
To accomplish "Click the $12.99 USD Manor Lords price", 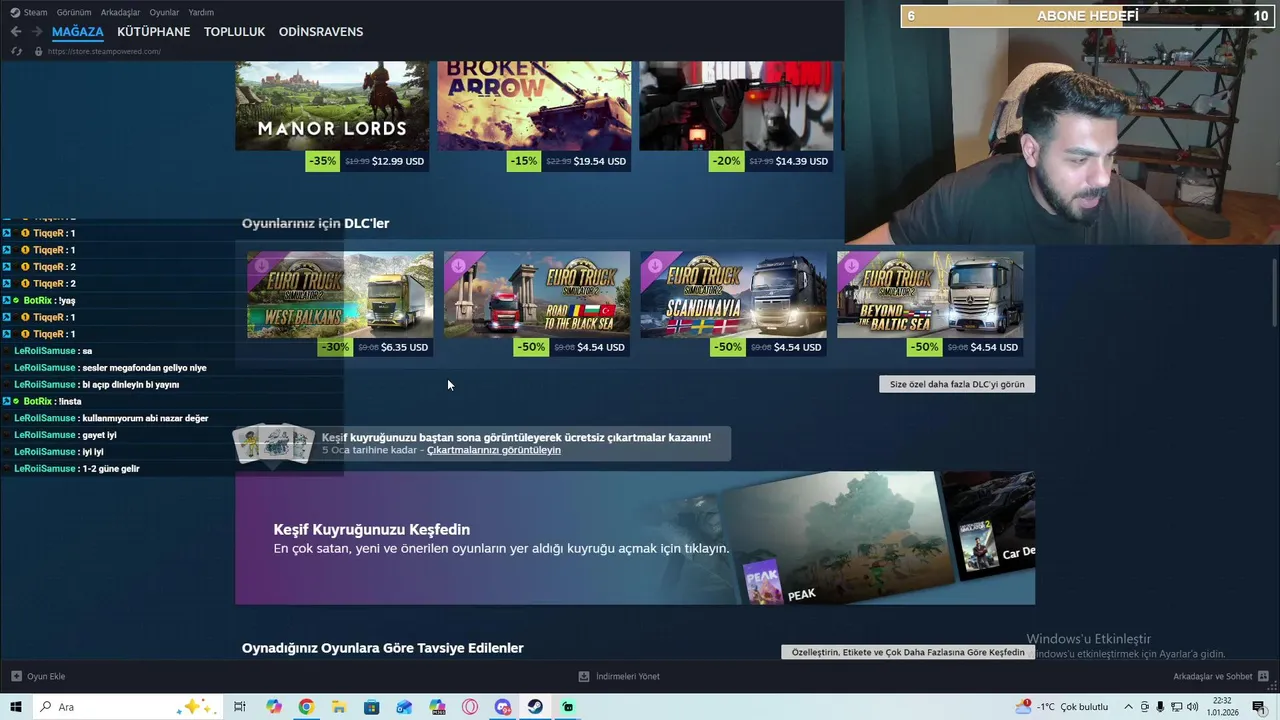I will click(398, 161).
